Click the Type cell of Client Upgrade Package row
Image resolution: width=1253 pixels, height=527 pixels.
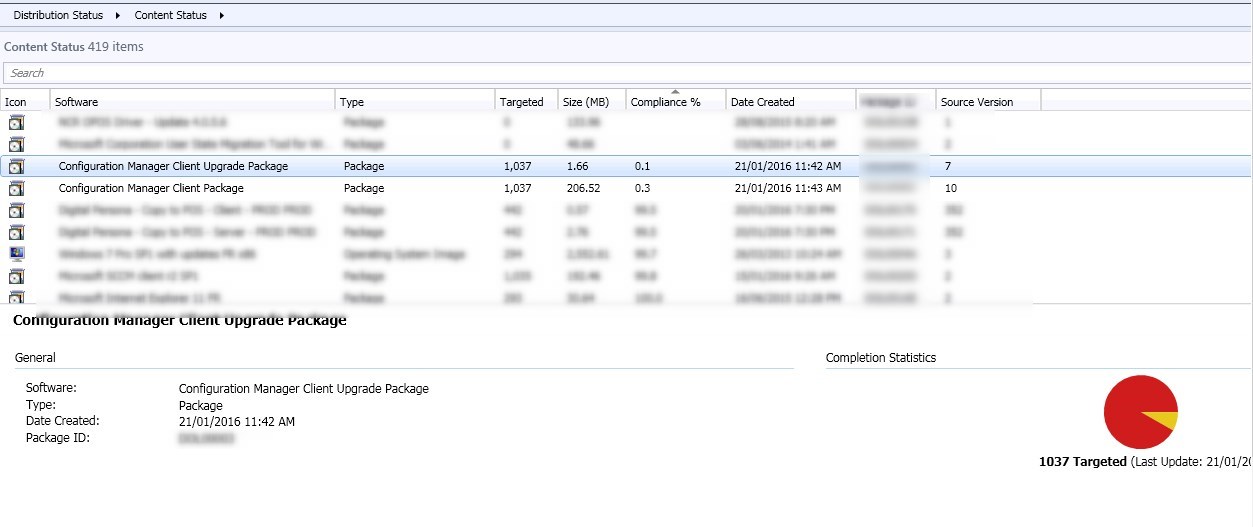363,166
